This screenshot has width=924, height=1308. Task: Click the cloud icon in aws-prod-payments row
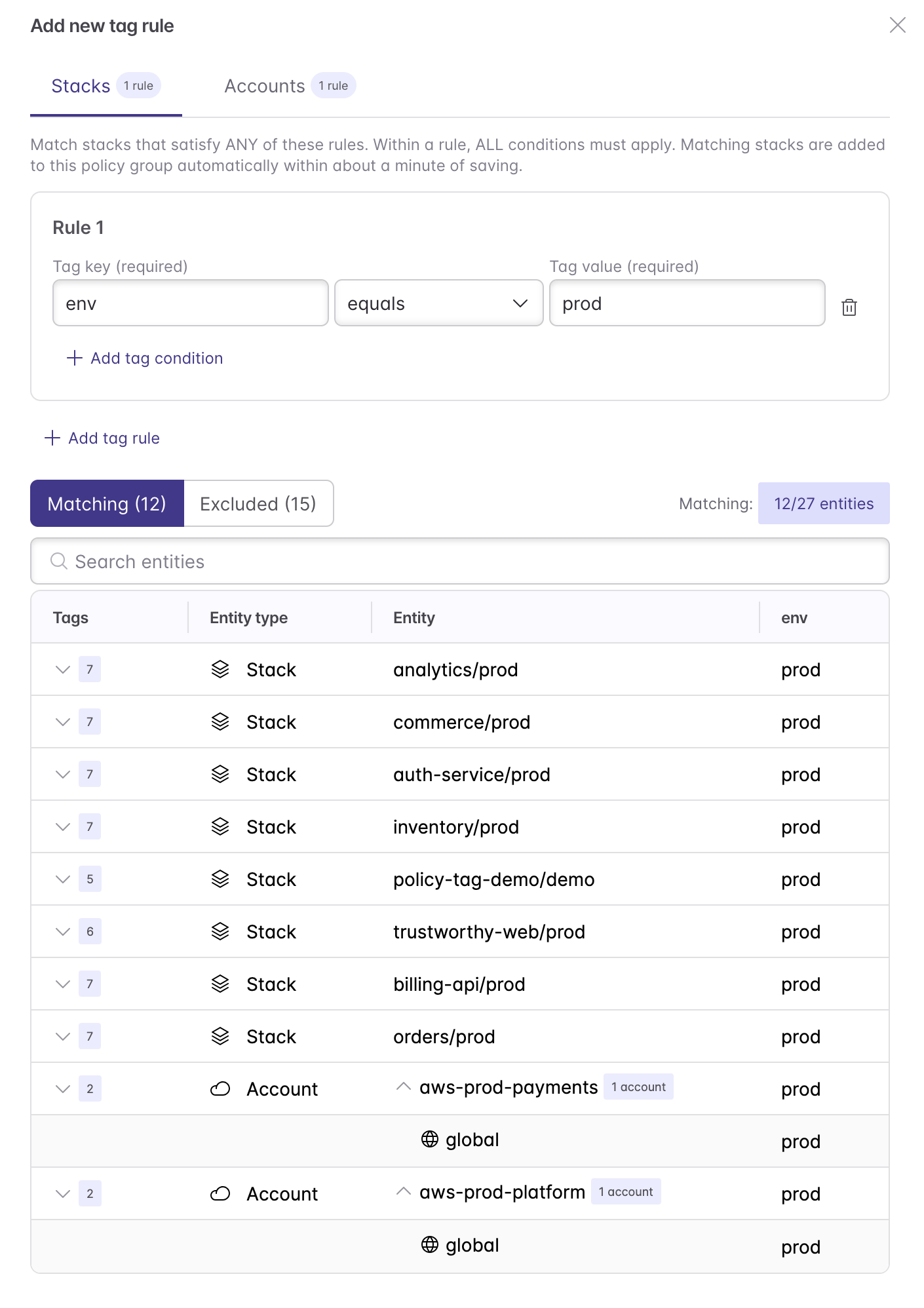(x=220, y=1088)
